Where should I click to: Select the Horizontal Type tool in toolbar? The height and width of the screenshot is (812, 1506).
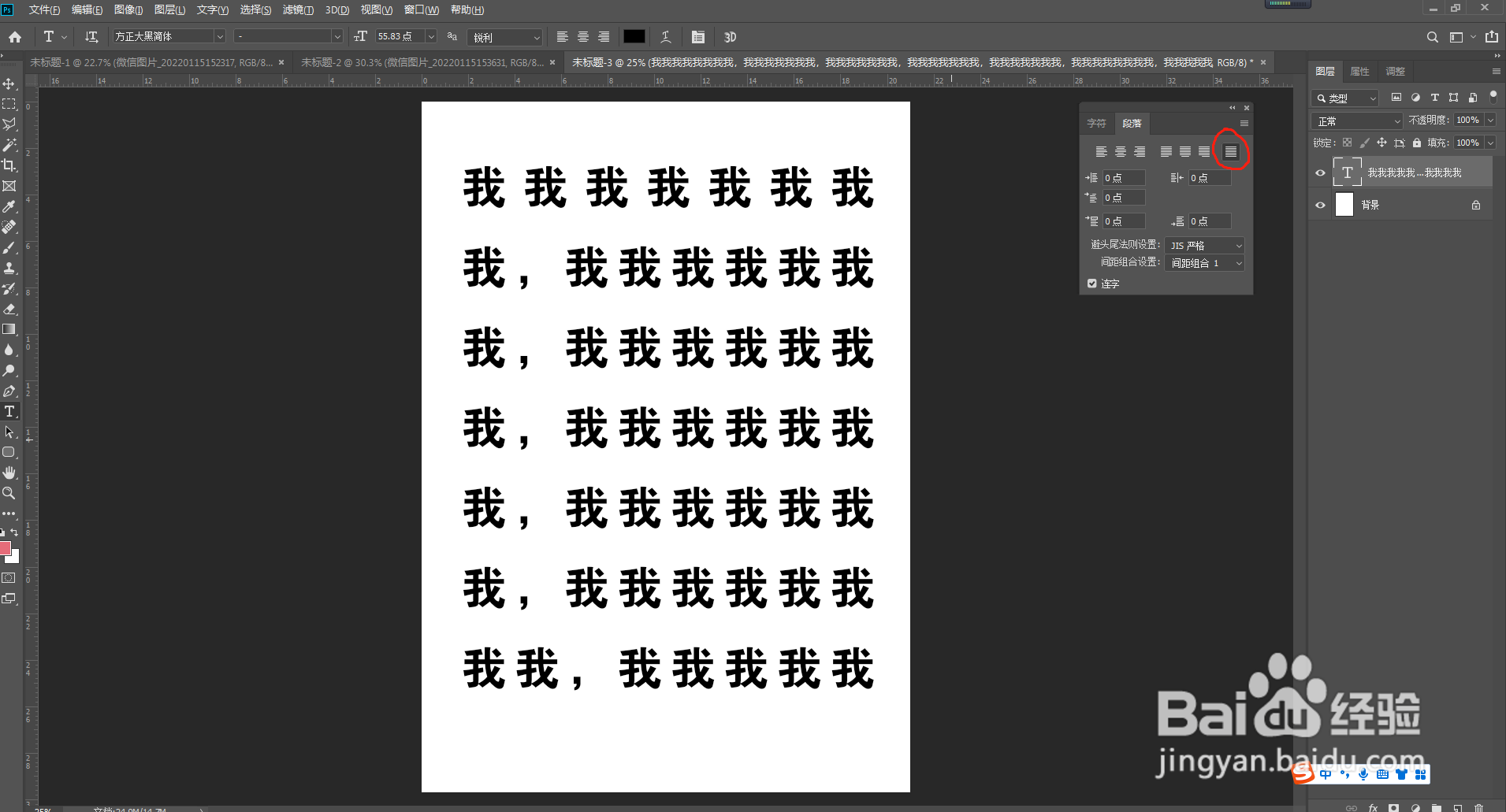9,411
